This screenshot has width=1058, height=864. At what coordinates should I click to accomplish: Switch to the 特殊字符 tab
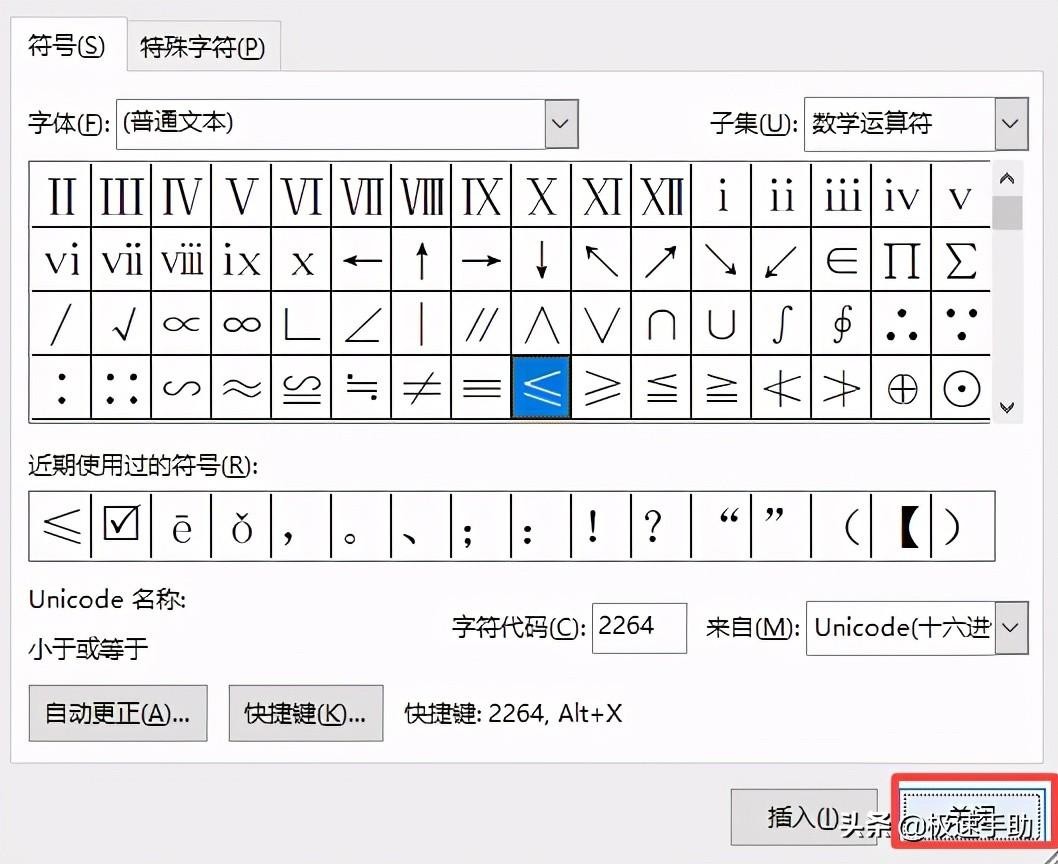pos(204,46)
